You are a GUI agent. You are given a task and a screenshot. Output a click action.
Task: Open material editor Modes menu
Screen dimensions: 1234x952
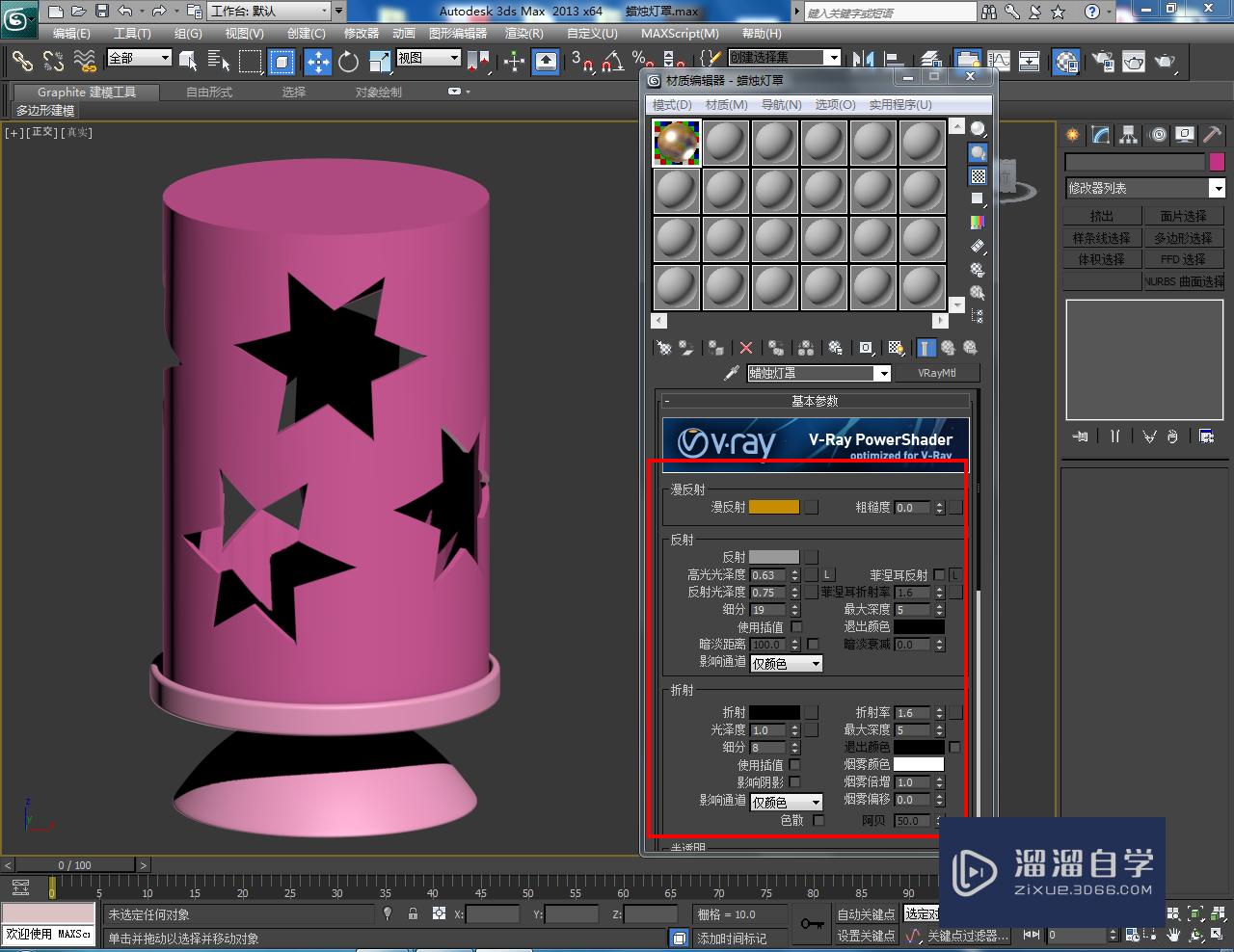(672, 104)
